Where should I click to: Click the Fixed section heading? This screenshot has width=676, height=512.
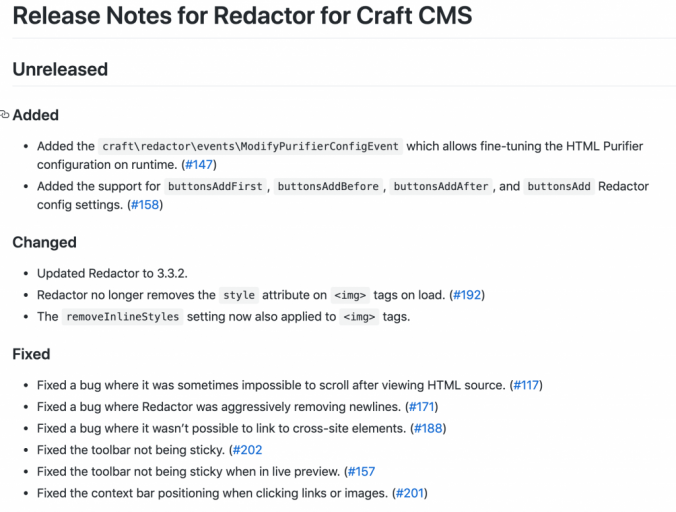[31, 354]
